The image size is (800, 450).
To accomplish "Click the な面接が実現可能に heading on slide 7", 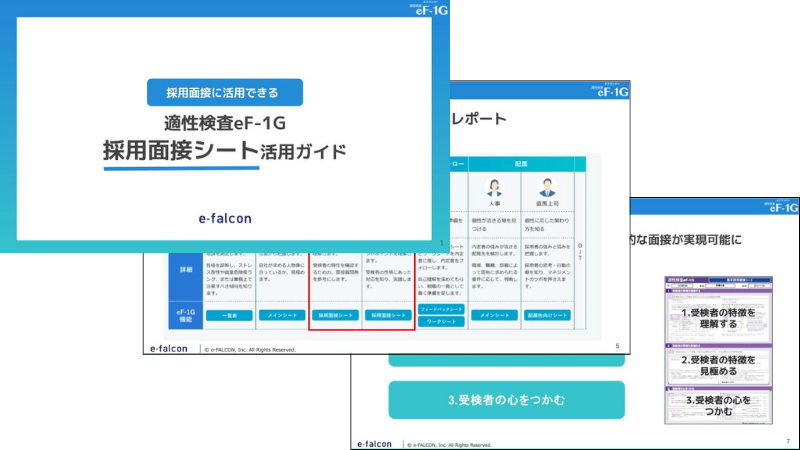I will [x=687, y=240].
